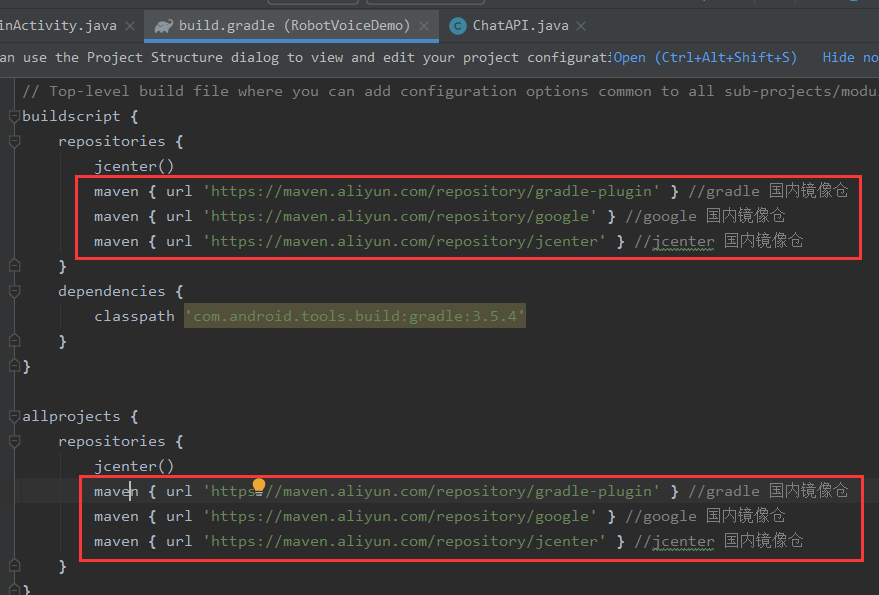Image resolution: width=879 pixels, height=595 pixels.
Task: Collapse the allprojects block fold marker
Action: coord(15,416)
